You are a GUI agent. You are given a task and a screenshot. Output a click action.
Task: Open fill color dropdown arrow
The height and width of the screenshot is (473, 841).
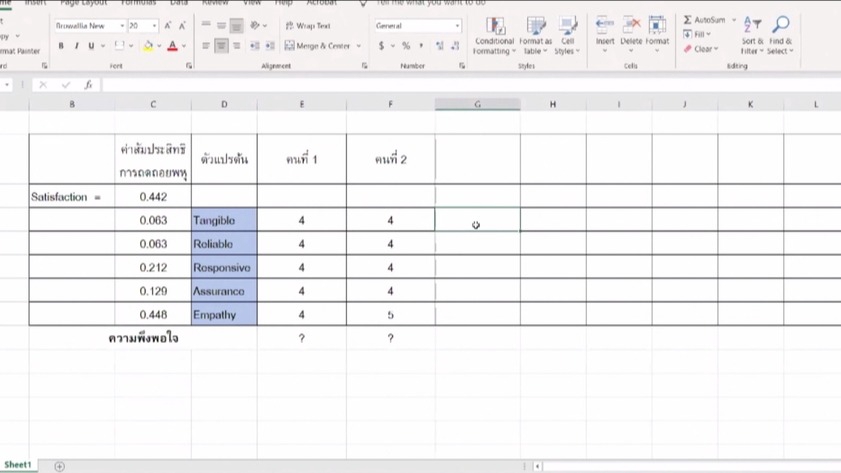[x=159, y=46]
